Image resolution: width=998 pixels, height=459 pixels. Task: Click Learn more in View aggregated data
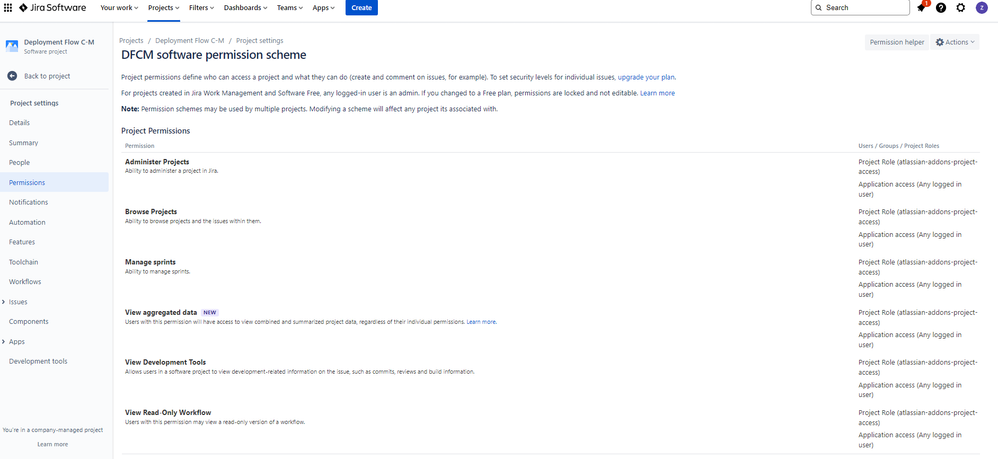point(481,322)
